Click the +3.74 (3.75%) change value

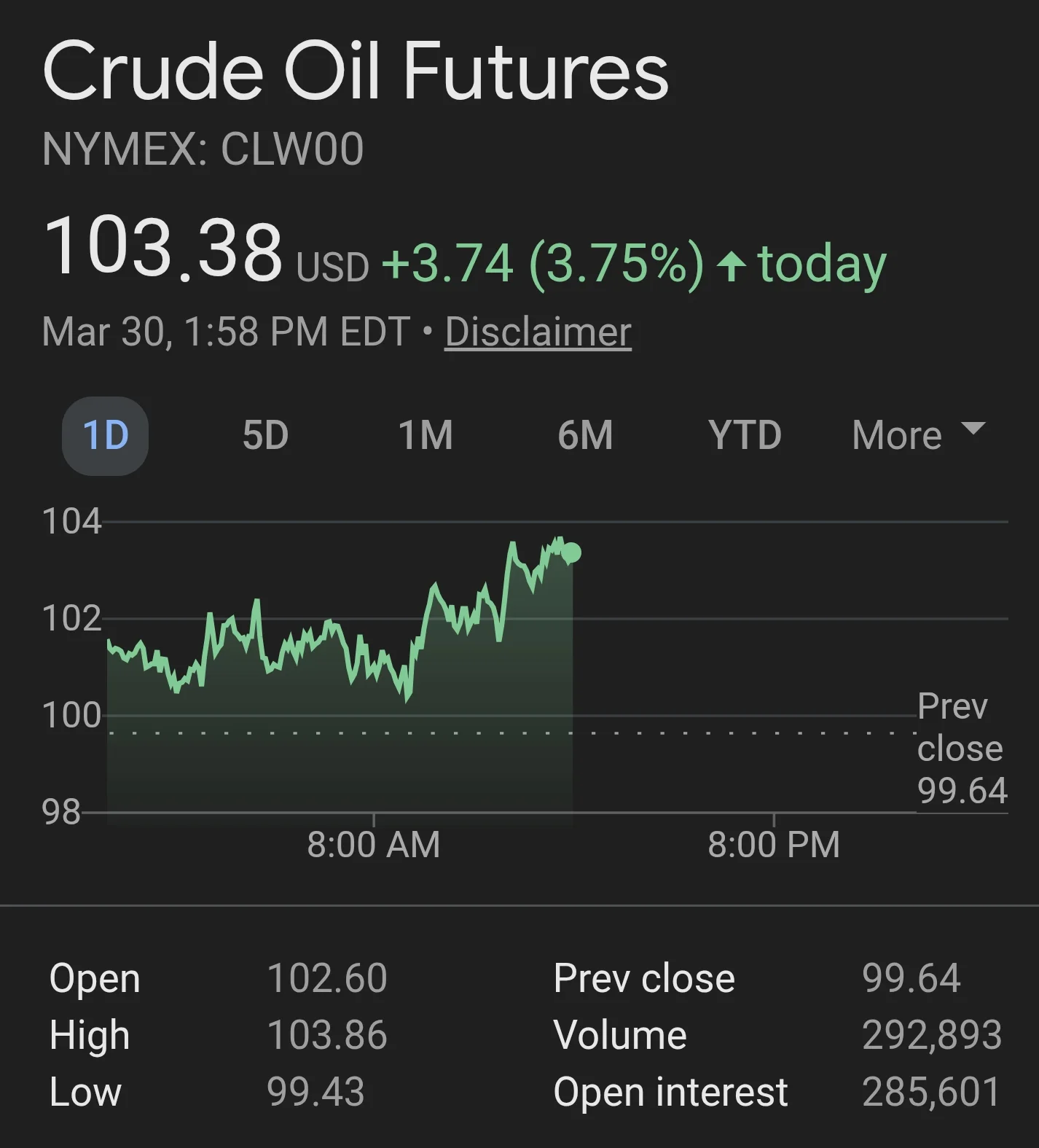point(543,264)
